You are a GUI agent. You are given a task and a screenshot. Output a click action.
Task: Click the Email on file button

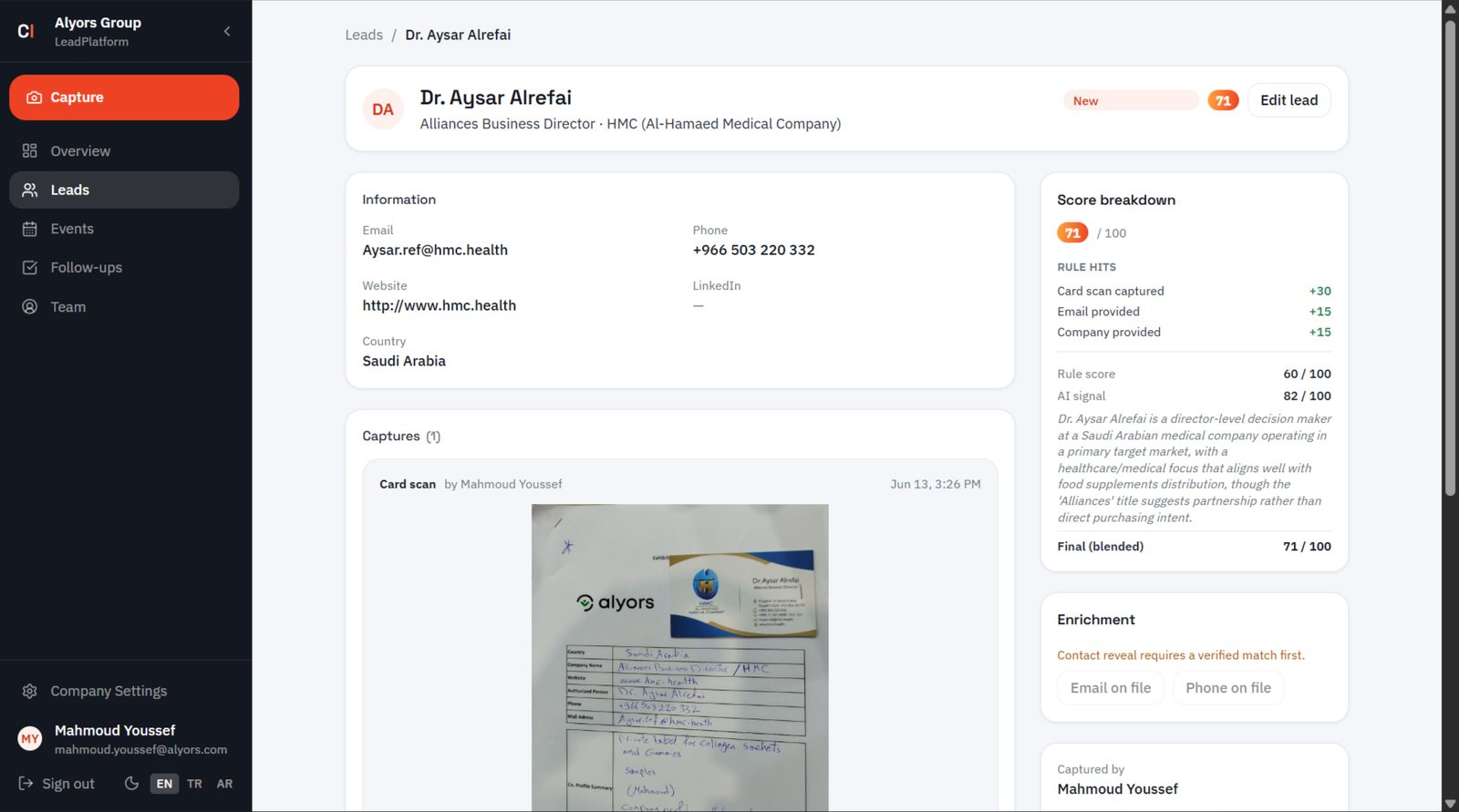point(1111,688)
